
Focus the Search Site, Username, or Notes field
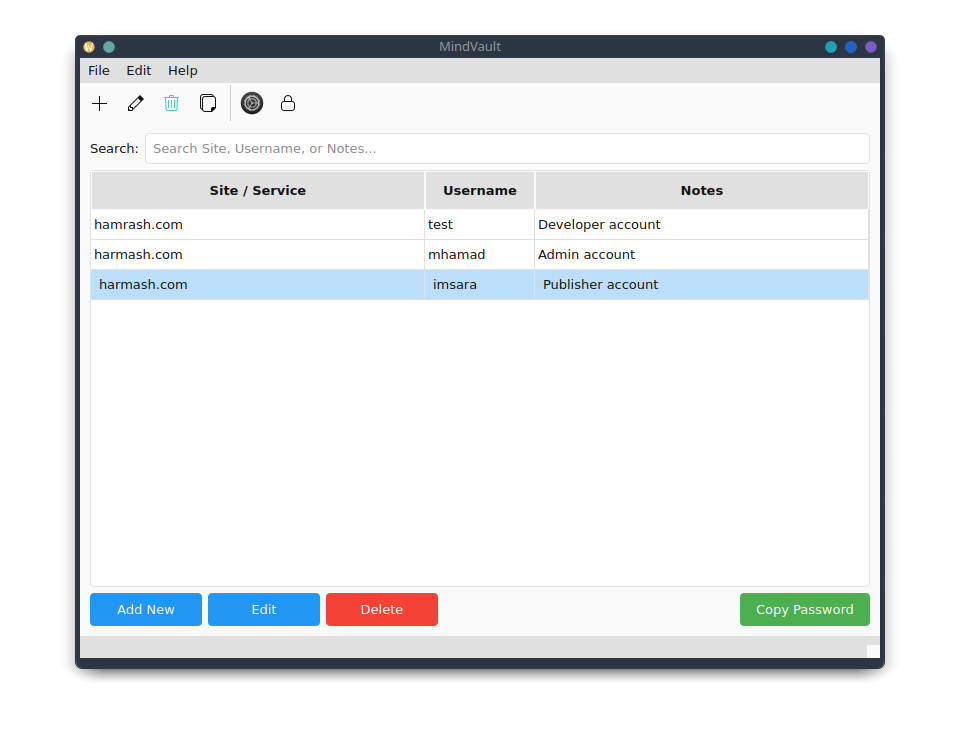pos(507,149)
